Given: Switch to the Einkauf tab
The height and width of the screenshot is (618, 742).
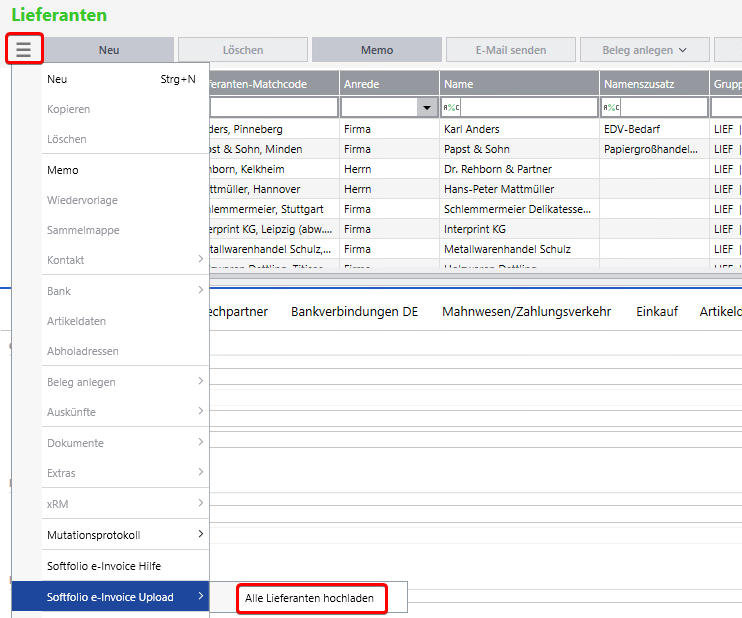Looking at the screenshot, I should [x=656, y=312].
